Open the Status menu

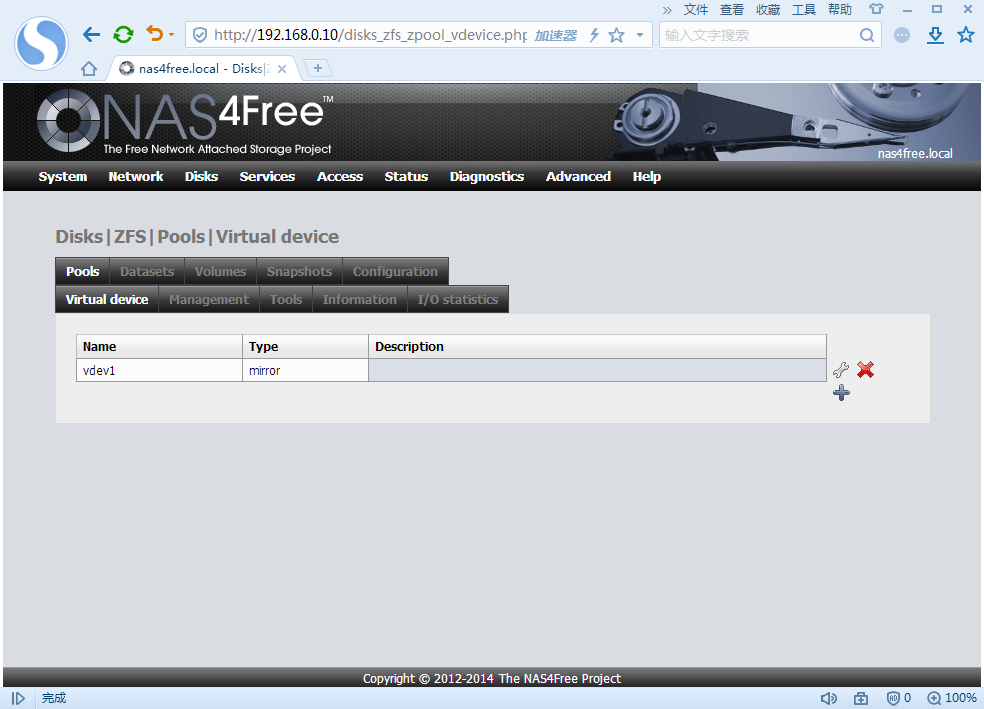(406, 176)
